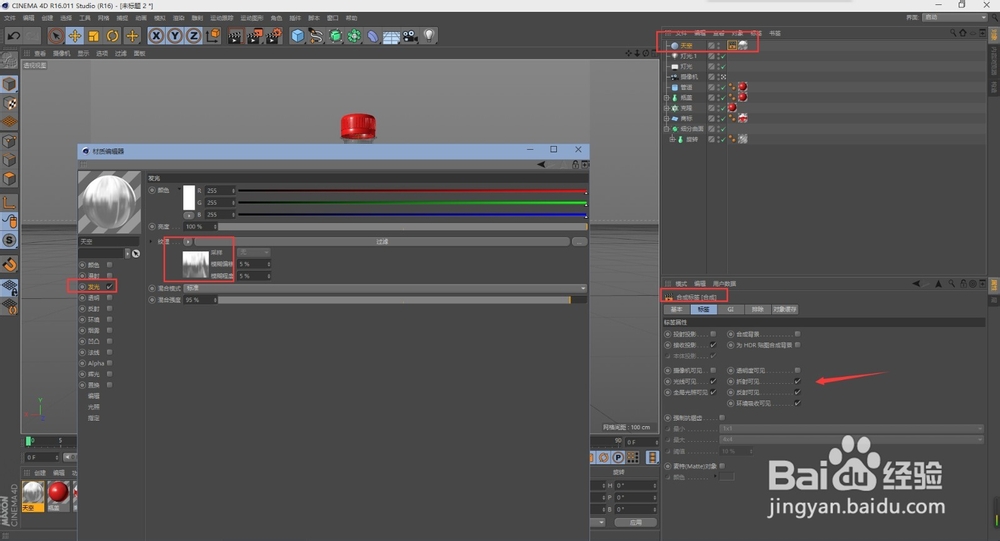The width and height of the screenshot is (1000, 541).
Task: Expand the 商标 object in the tree
Action: (x=666, y=118)
